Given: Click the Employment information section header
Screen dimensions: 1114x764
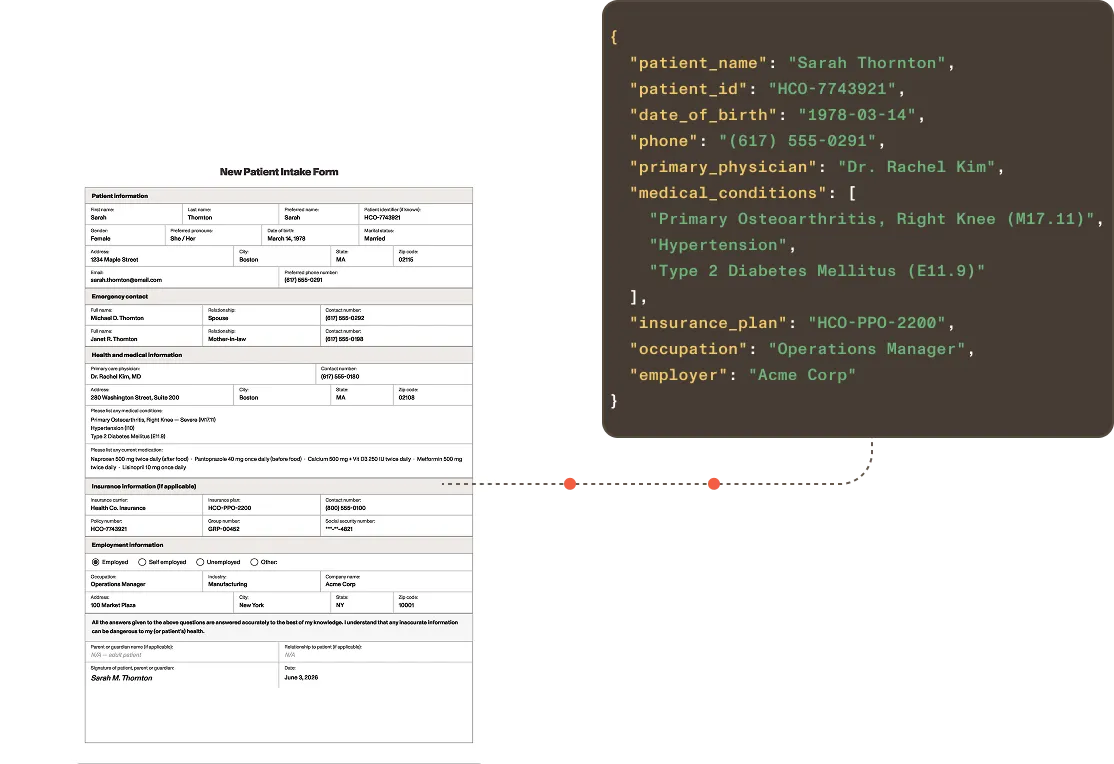Looking at the screenshot, I should click(x=278, y=545).
